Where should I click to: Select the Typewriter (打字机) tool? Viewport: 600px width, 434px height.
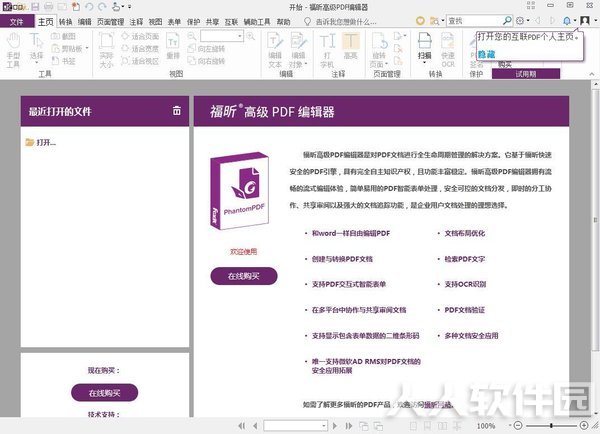[328, 50]
